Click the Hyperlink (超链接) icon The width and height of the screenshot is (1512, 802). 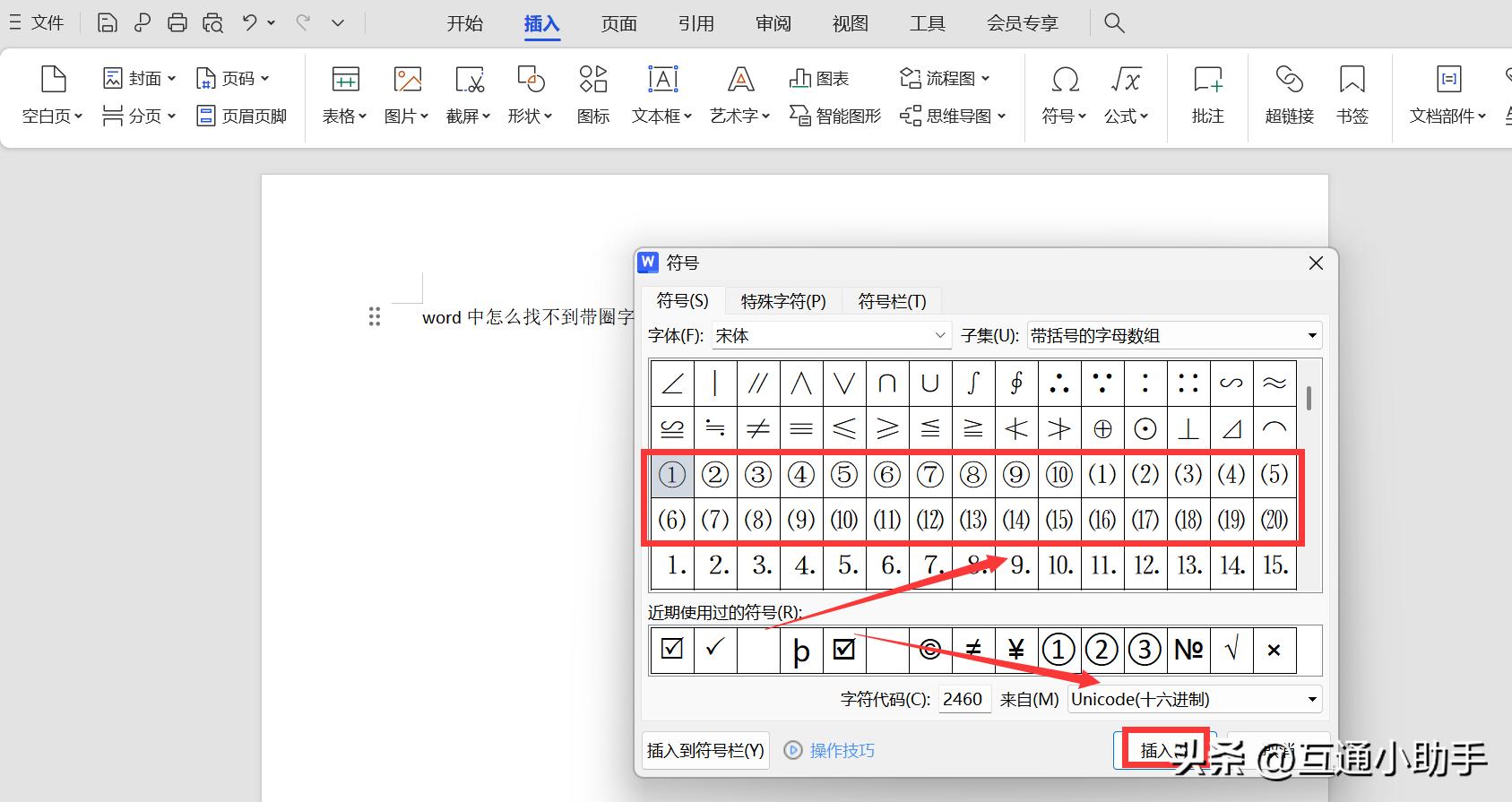point(1289,81)
